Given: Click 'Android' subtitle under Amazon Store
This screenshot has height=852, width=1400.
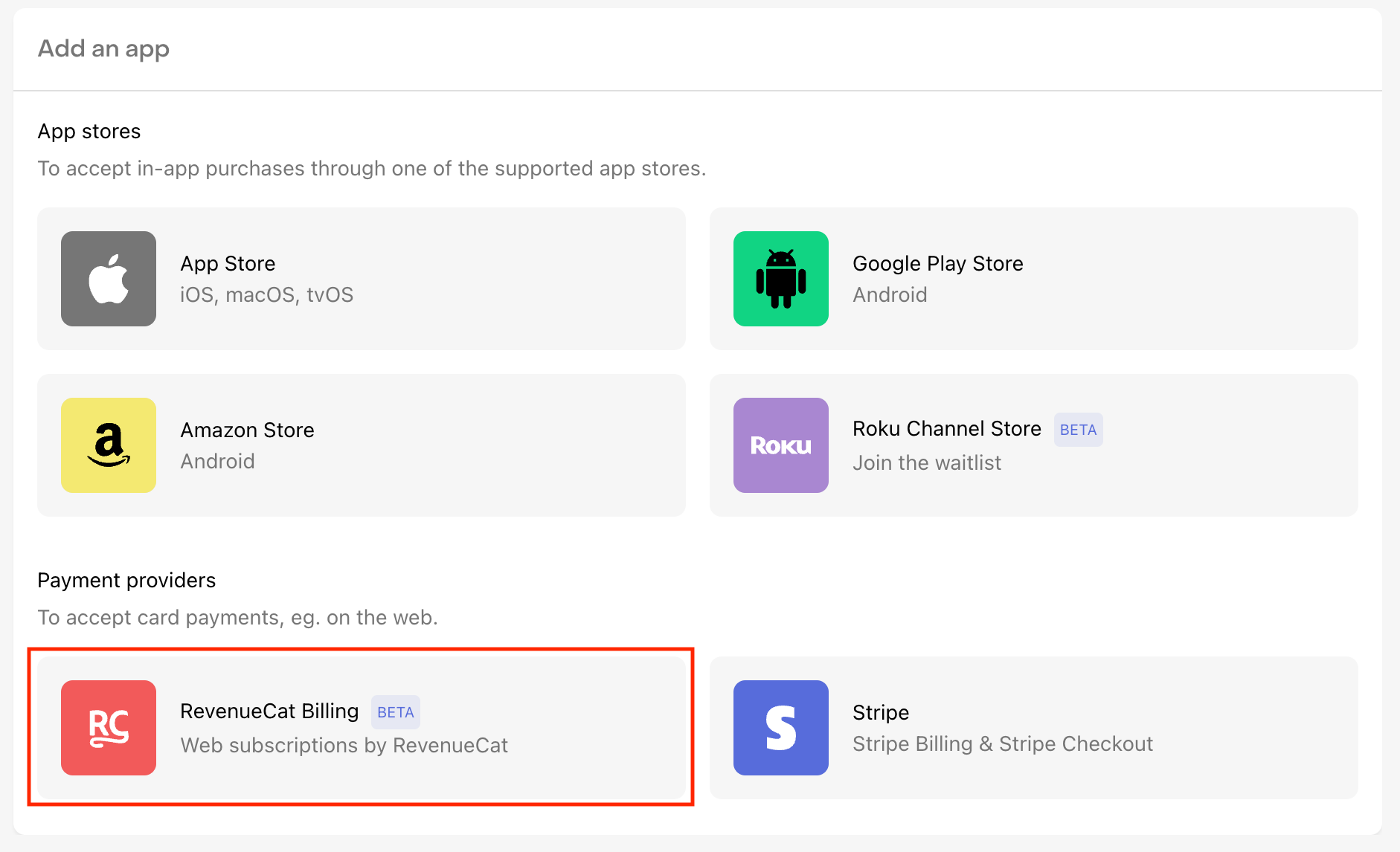Looking at the screenshot, I should pyautogui.click(x=217, y=462).
